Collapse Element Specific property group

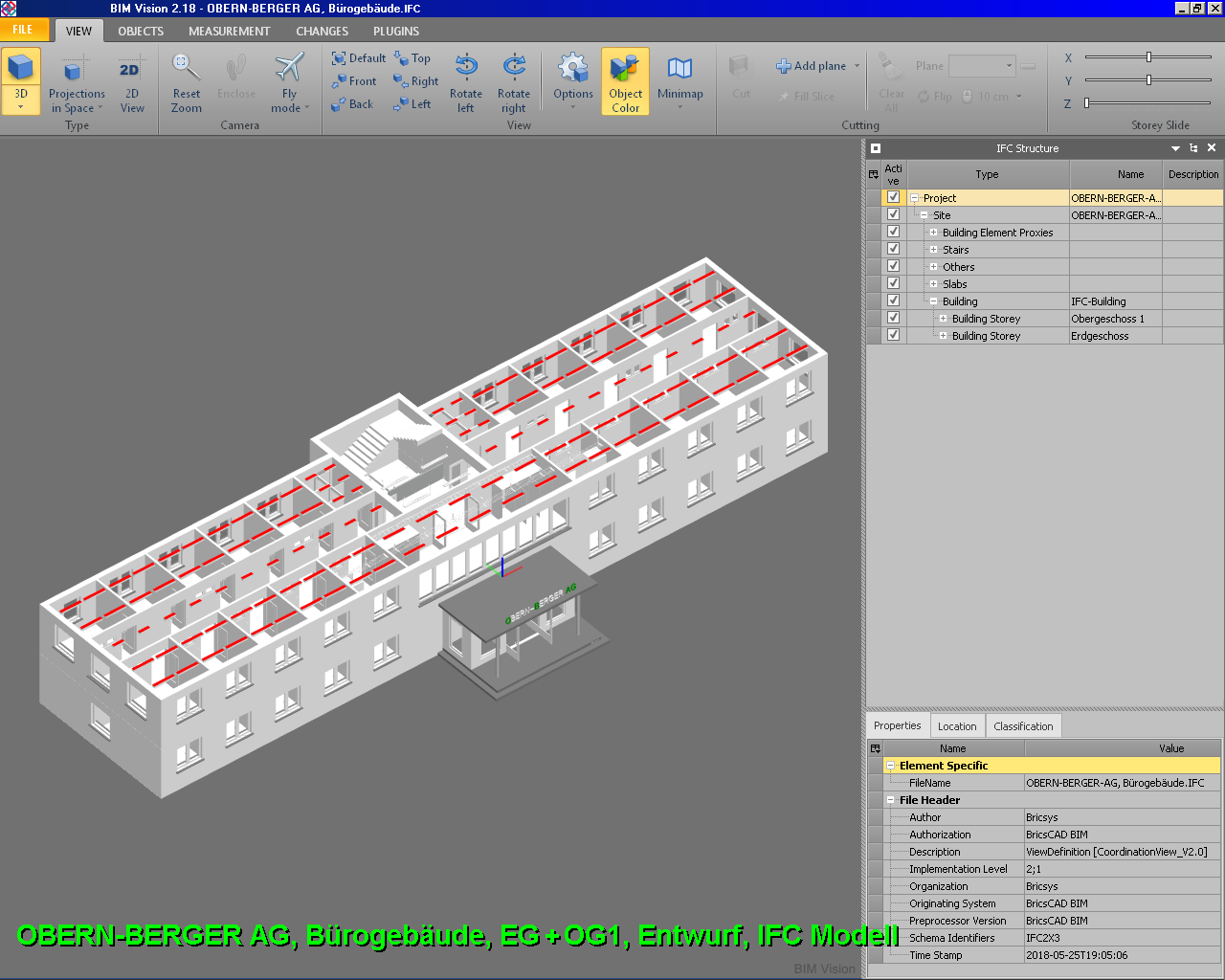[891, 766]
